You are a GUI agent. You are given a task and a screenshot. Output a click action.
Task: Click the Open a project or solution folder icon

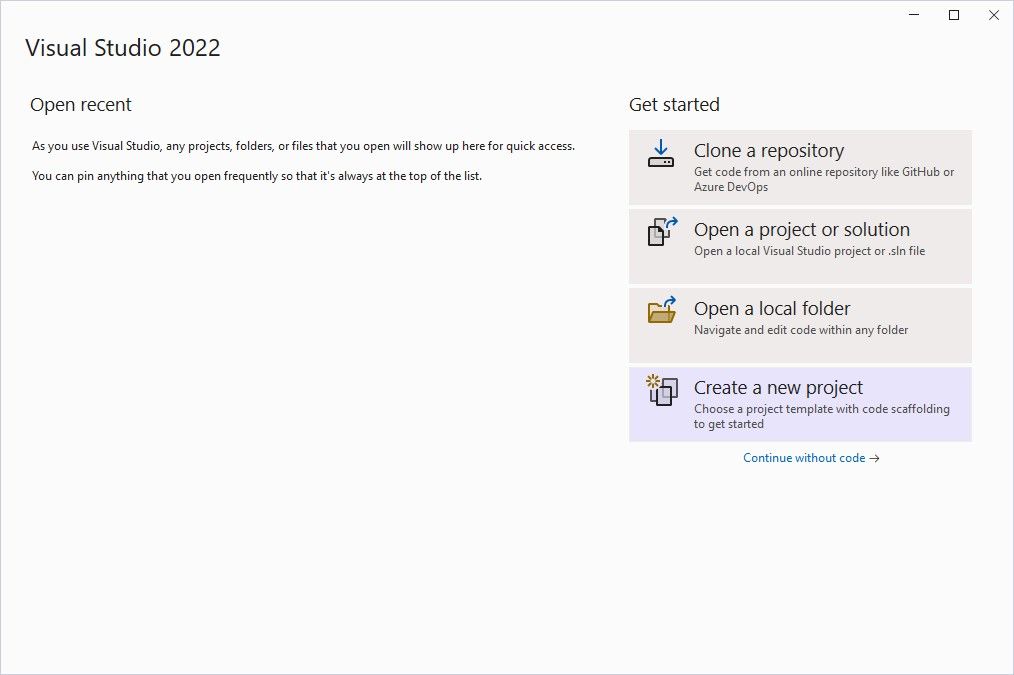[660, 232]
